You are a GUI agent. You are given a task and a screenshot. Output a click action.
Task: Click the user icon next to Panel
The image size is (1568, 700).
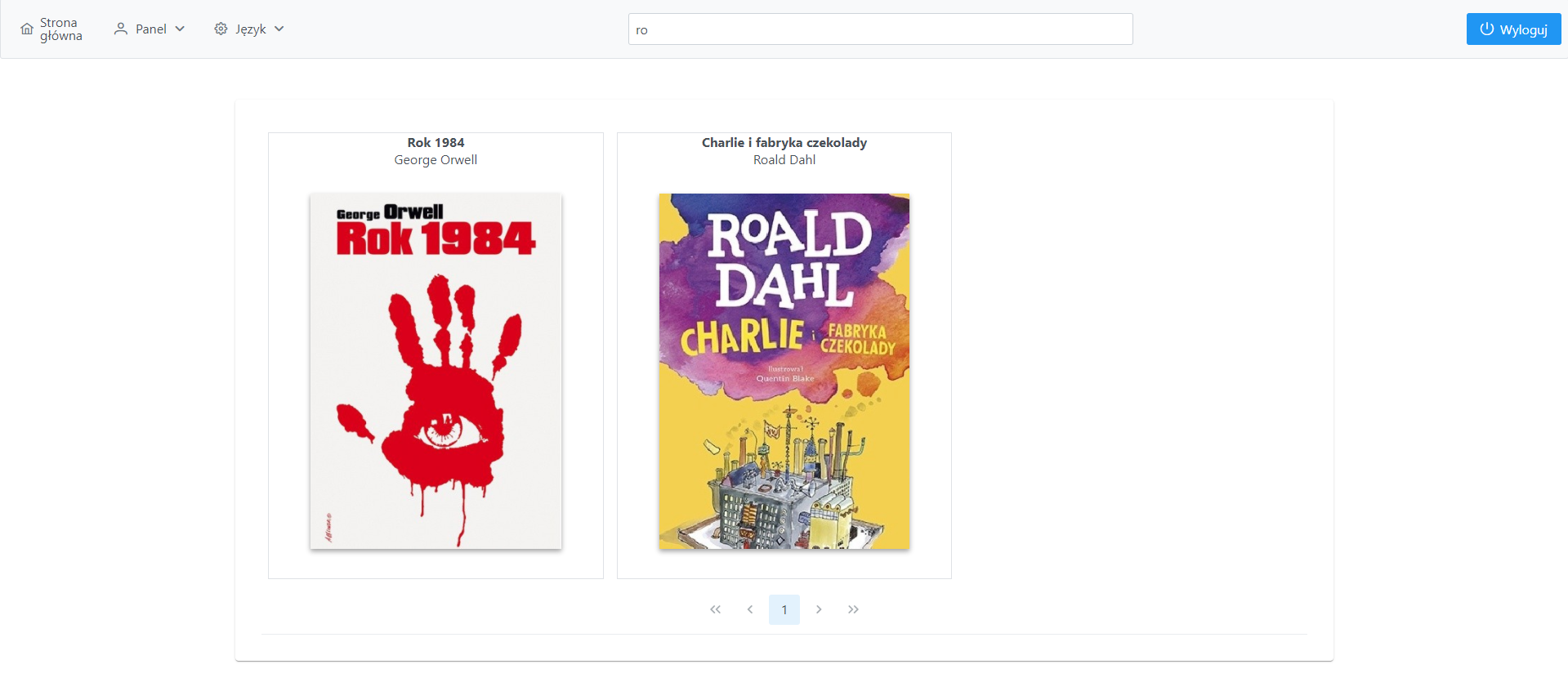(121, 29)
